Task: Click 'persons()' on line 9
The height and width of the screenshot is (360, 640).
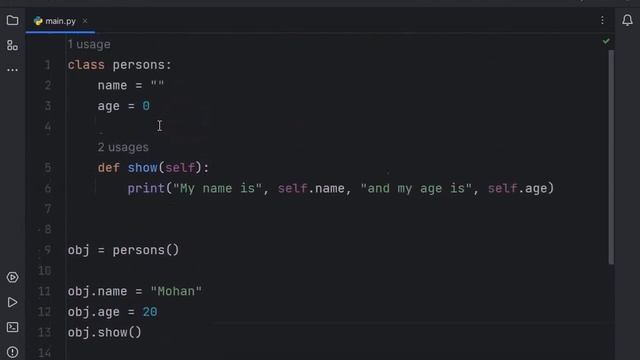Action: pyautogui.click(x=146, y=250)
